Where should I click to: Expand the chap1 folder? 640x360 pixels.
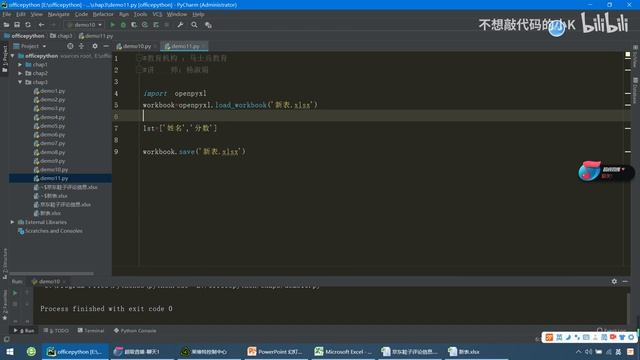(20, 64)
